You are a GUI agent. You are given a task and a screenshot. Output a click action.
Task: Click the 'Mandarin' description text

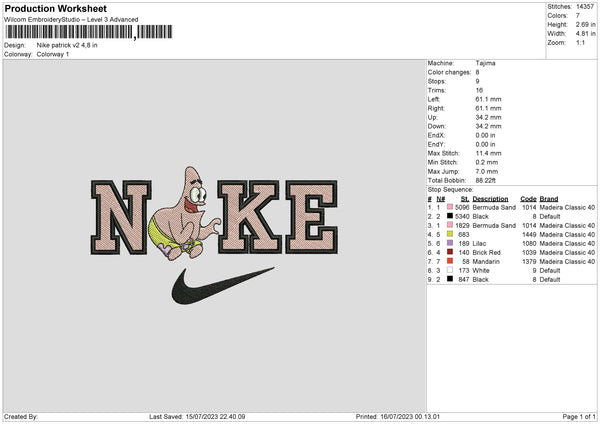[486, 261]
